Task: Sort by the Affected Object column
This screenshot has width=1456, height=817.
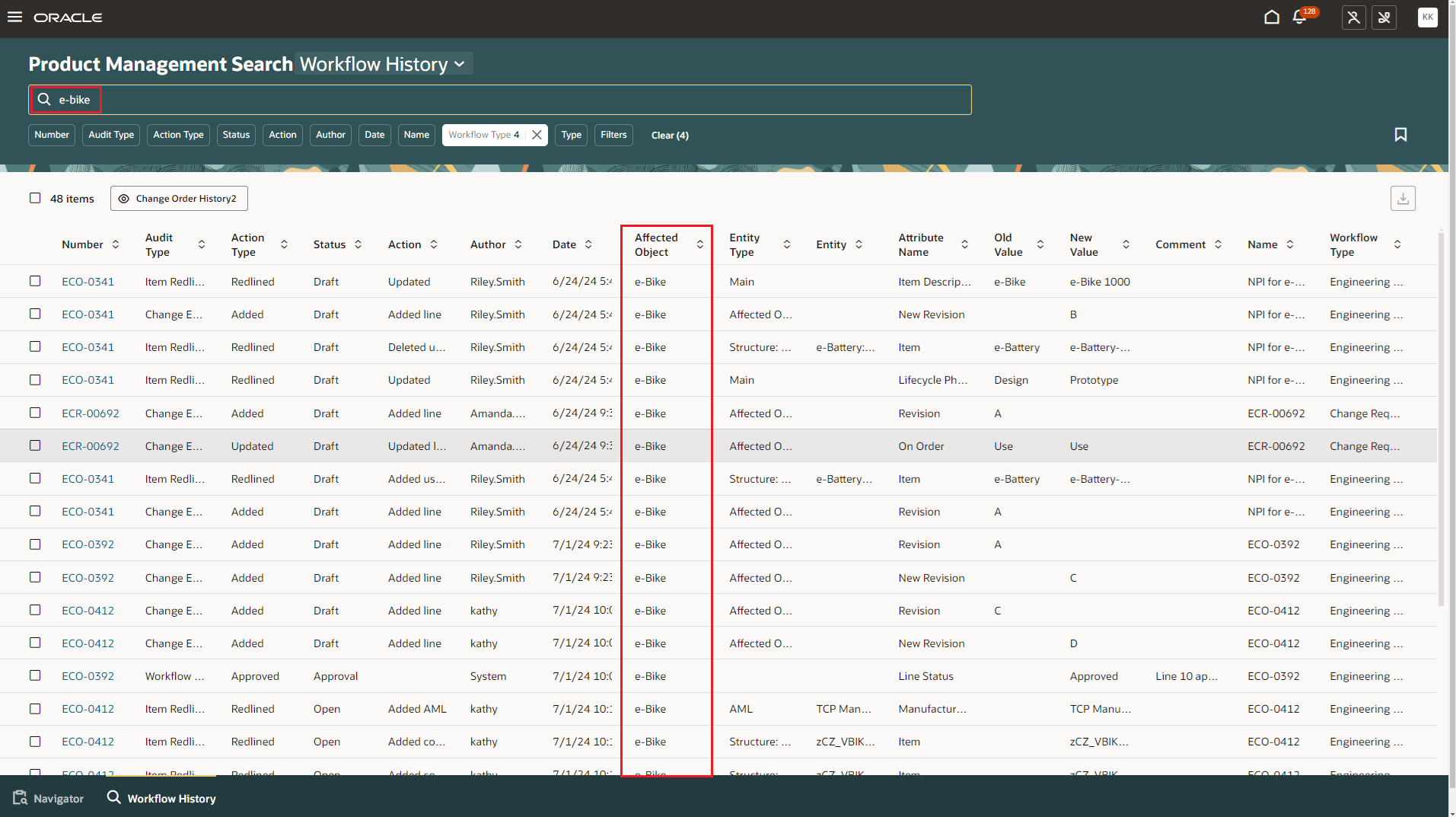Action: coord(700,244)
